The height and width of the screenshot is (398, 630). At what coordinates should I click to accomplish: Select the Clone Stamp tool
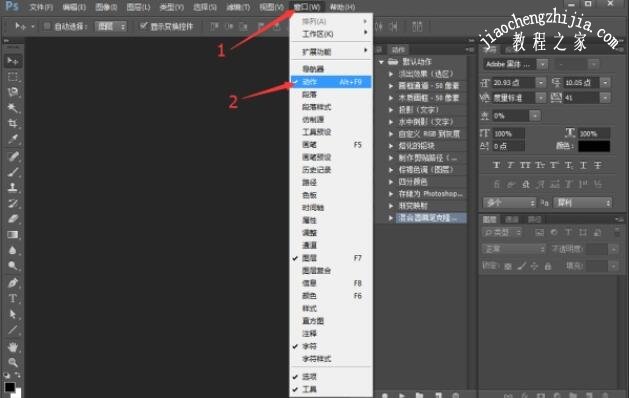pos(13,187)
